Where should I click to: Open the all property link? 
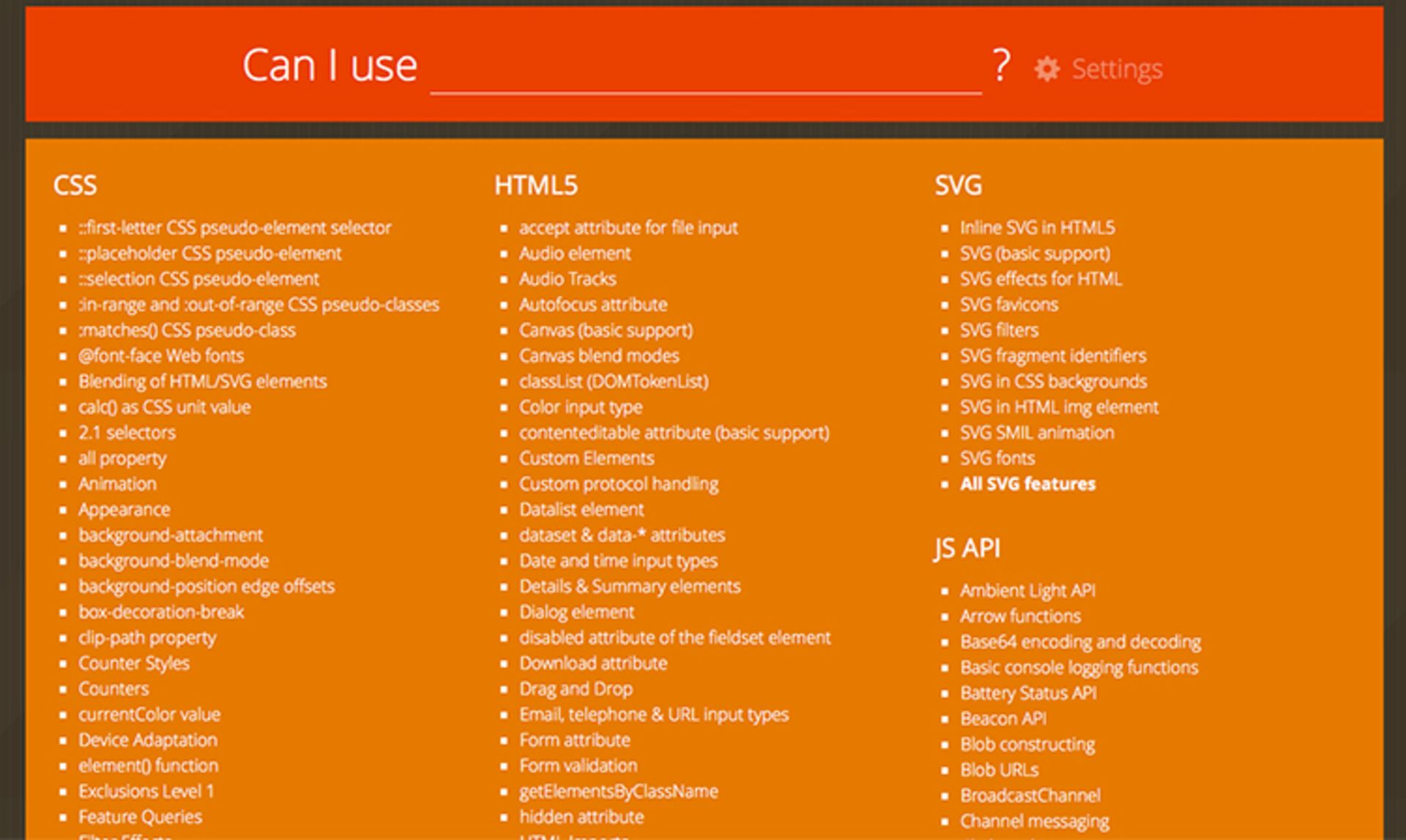click(122, 458)
